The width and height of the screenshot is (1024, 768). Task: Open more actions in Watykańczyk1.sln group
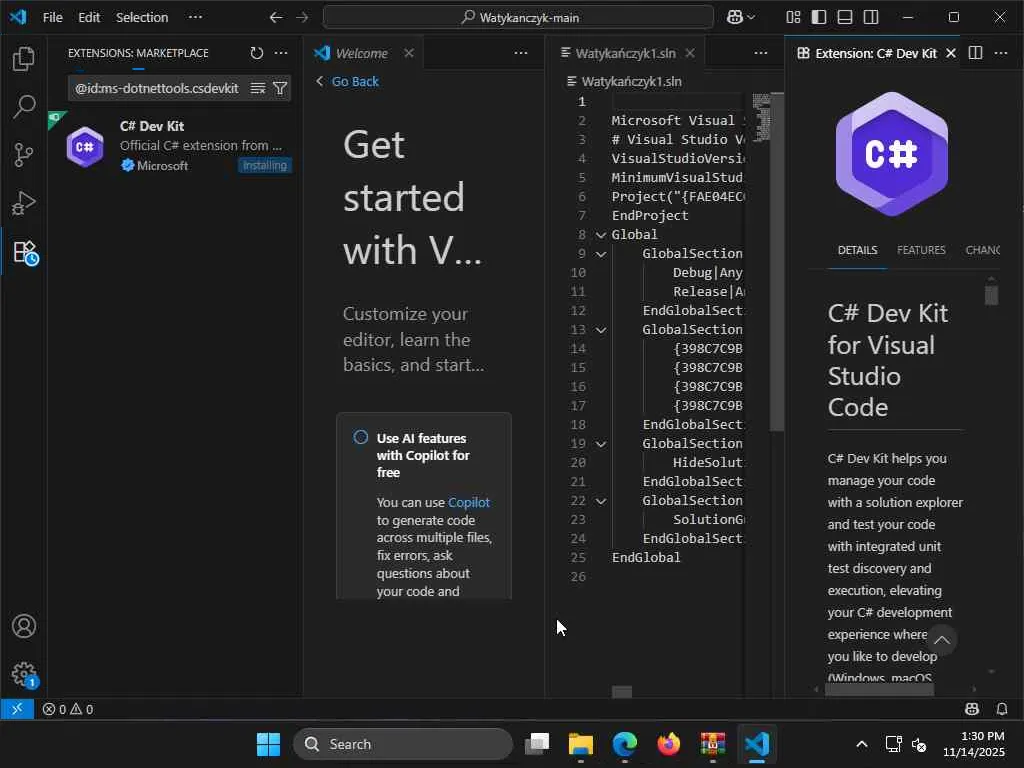coord(761,53)
